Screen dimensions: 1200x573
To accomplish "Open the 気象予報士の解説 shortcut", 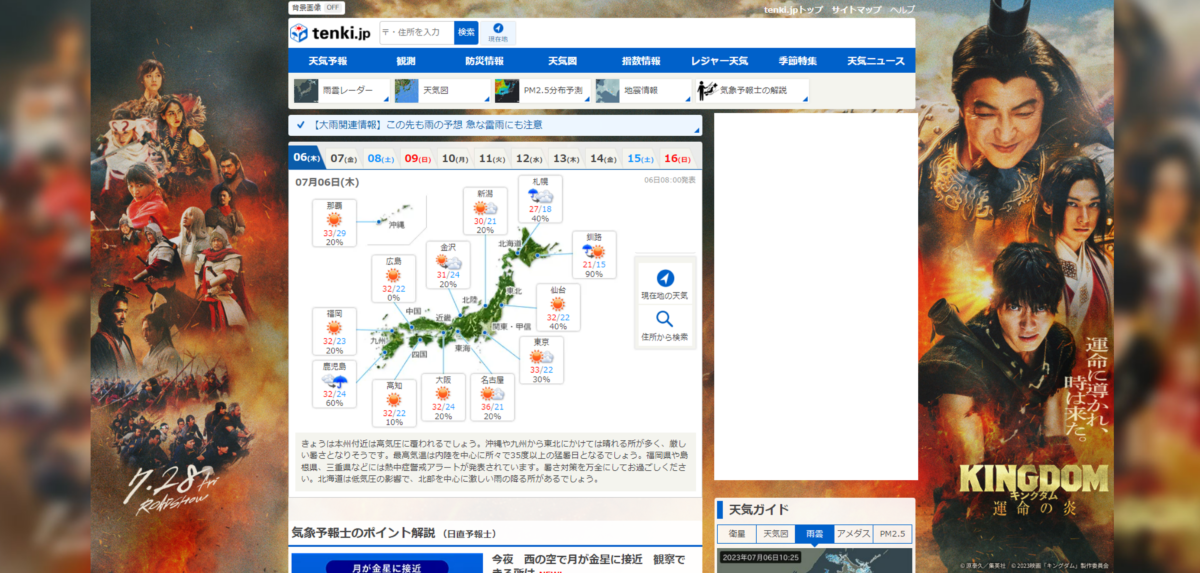I will [752, 91].
